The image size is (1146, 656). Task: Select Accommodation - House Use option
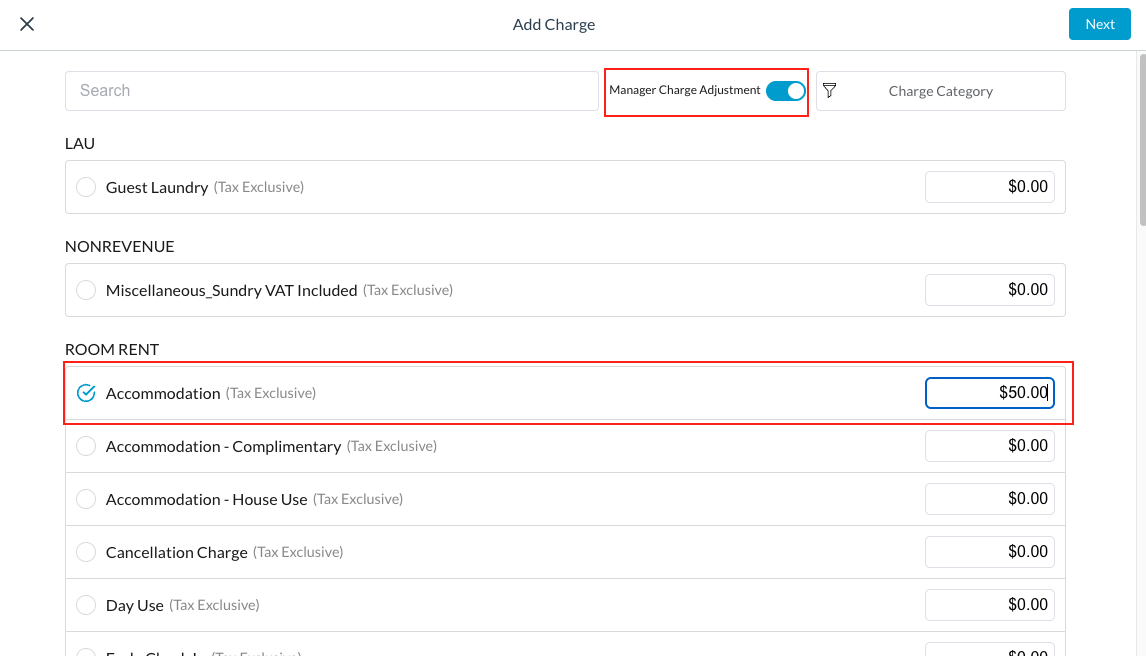coord(86,499)
